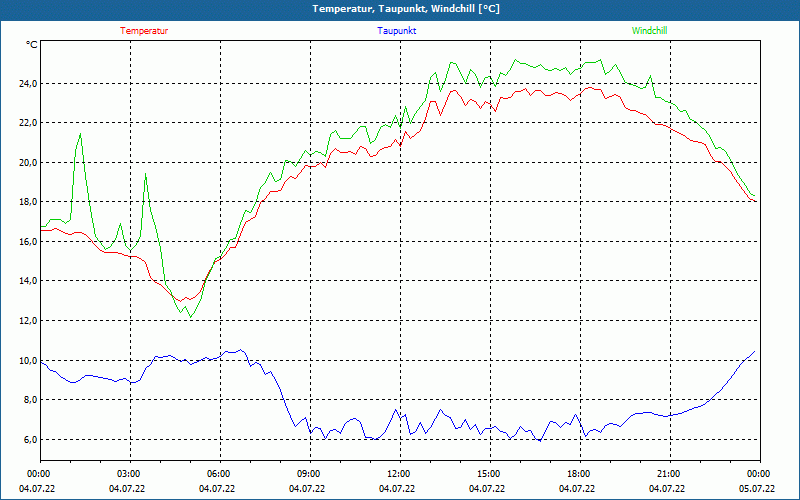Click the 18:00 time axis label
This screenshot has width=800, height=500.
[x=580, y=474]
